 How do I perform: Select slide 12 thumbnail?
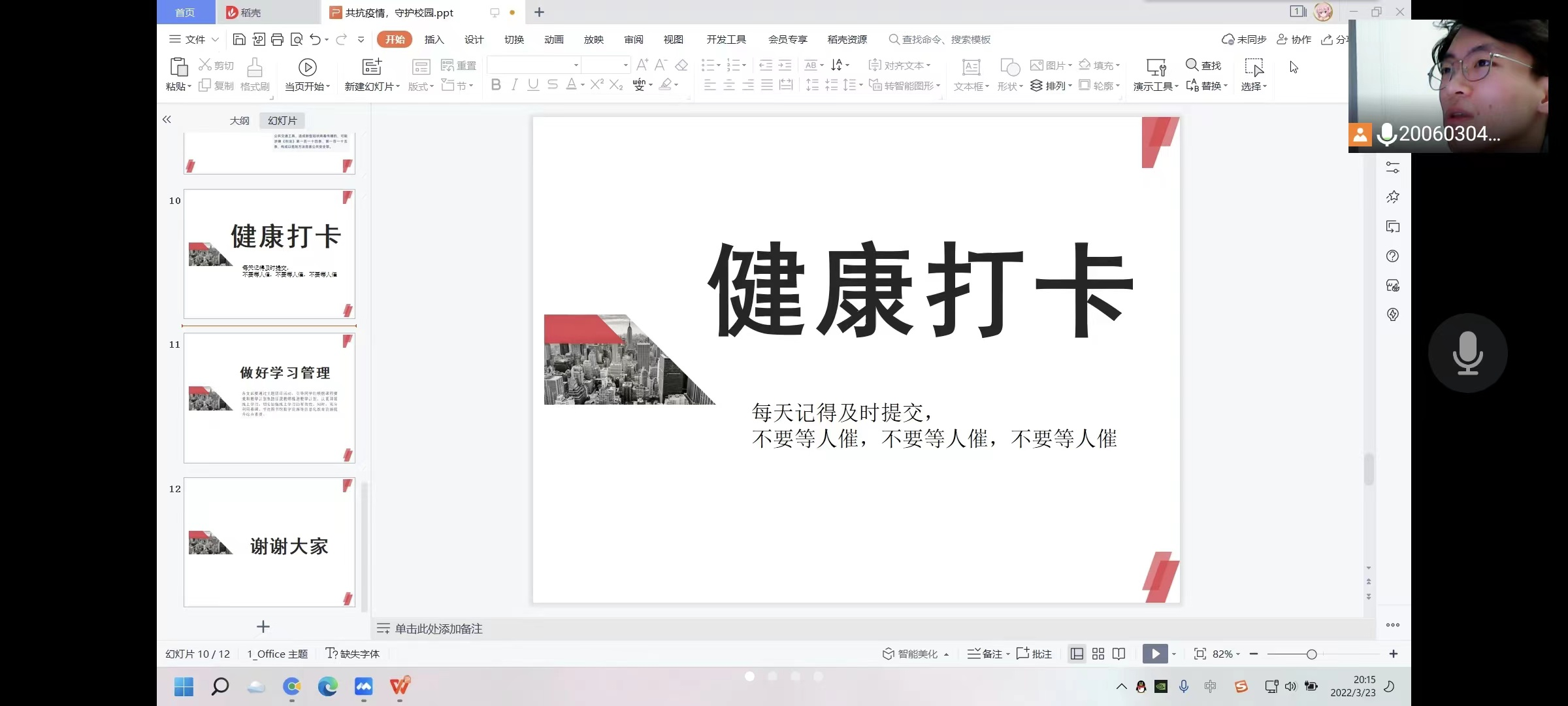269,542
